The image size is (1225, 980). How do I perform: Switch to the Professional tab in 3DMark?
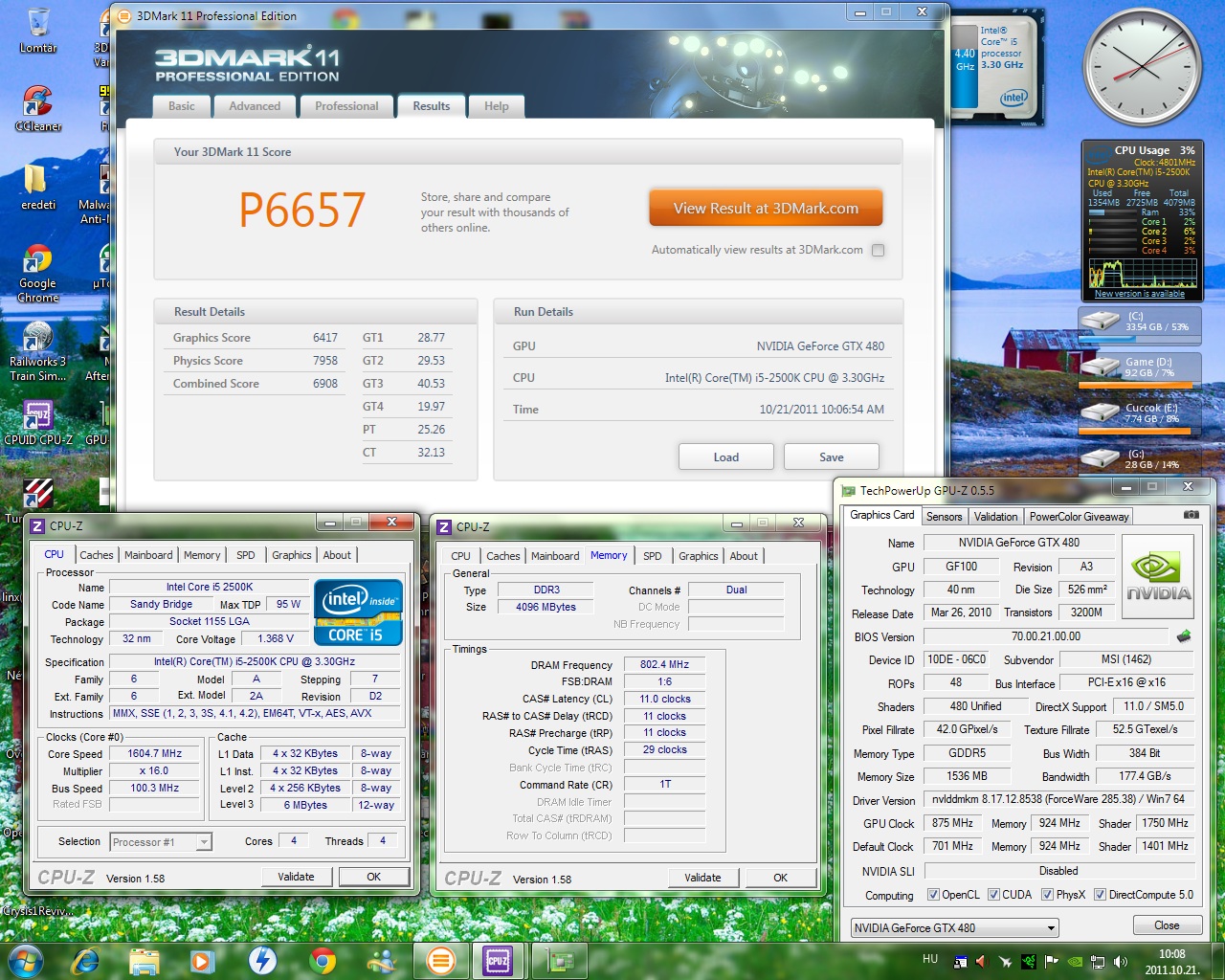coord(346,106)
